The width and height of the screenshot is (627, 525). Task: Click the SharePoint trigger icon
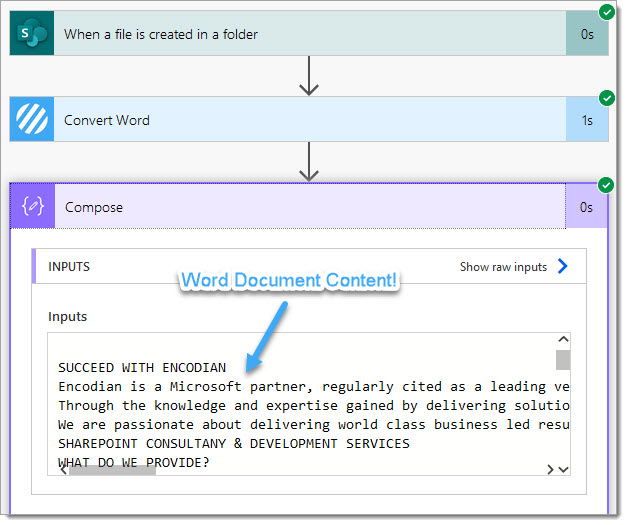coord(32,33)
